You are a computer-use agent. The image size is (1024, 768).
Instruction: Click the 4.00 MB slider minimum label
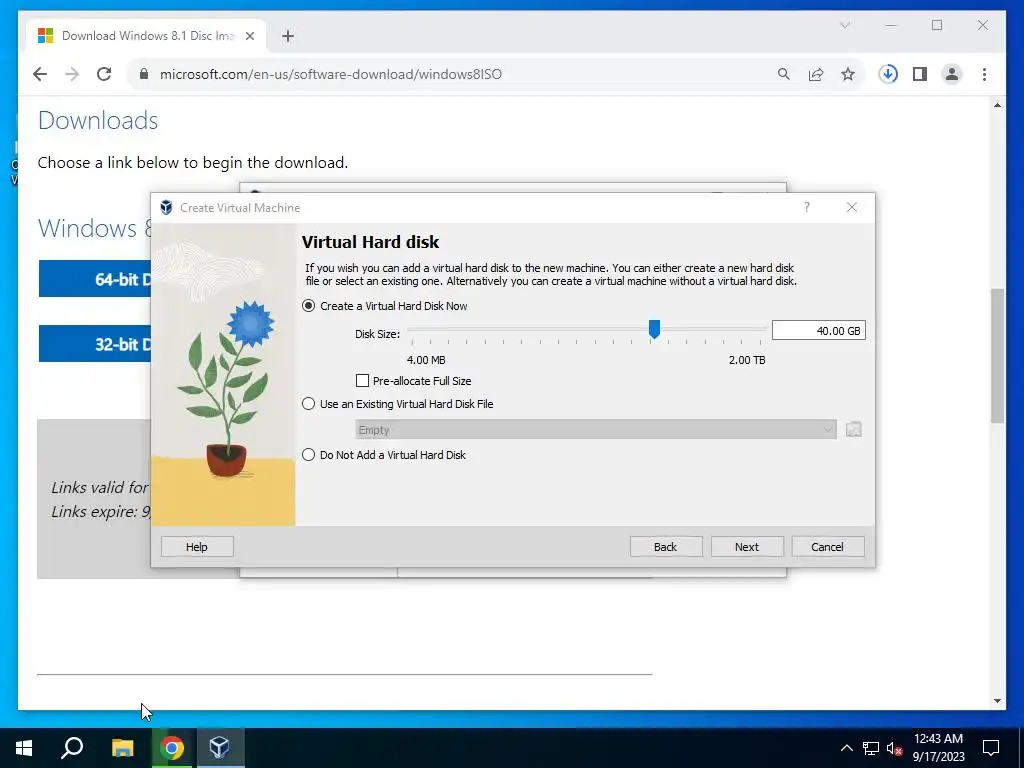[x=426, y=360]
